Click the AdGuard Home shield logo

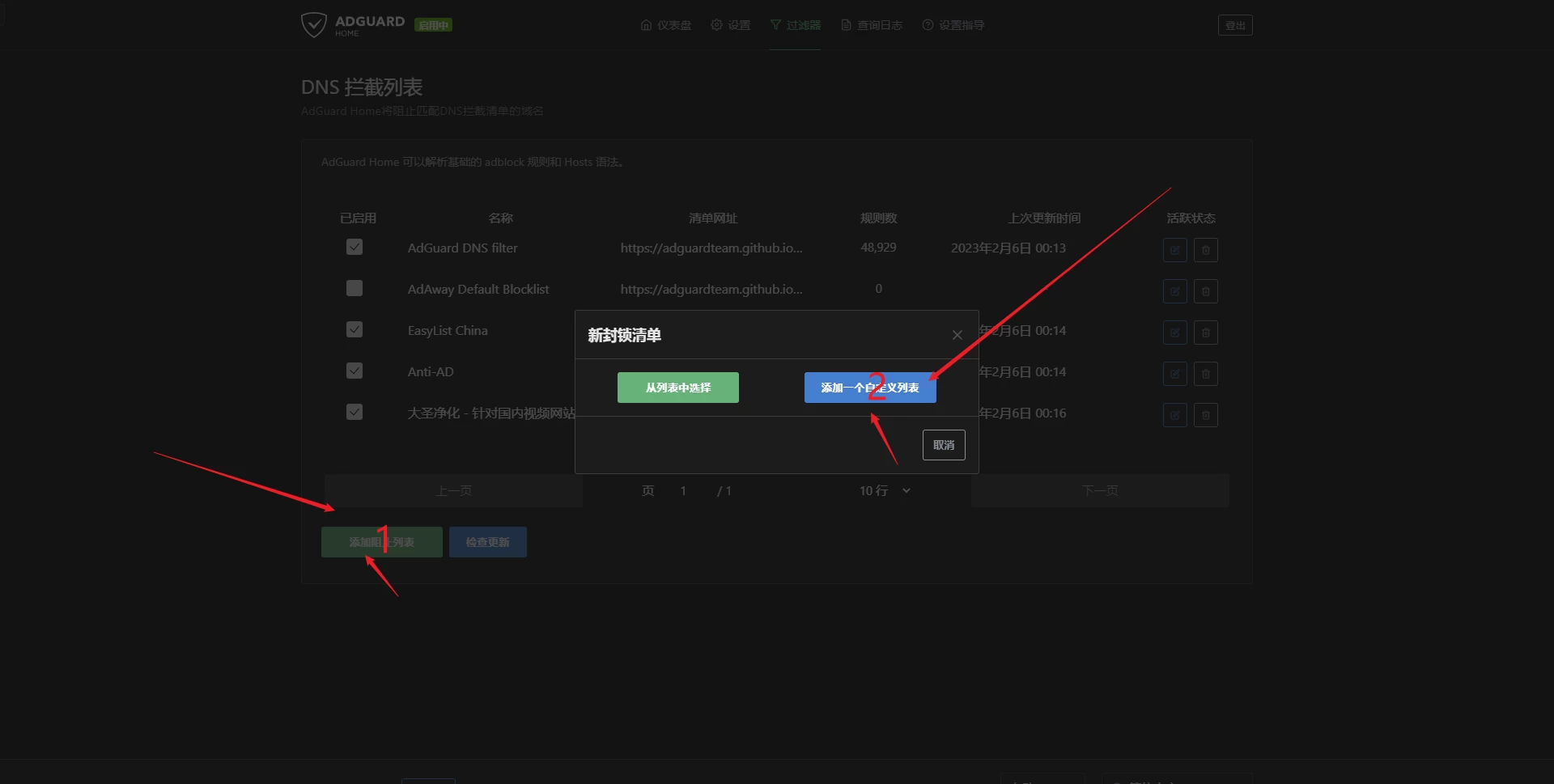coord(313,25)
